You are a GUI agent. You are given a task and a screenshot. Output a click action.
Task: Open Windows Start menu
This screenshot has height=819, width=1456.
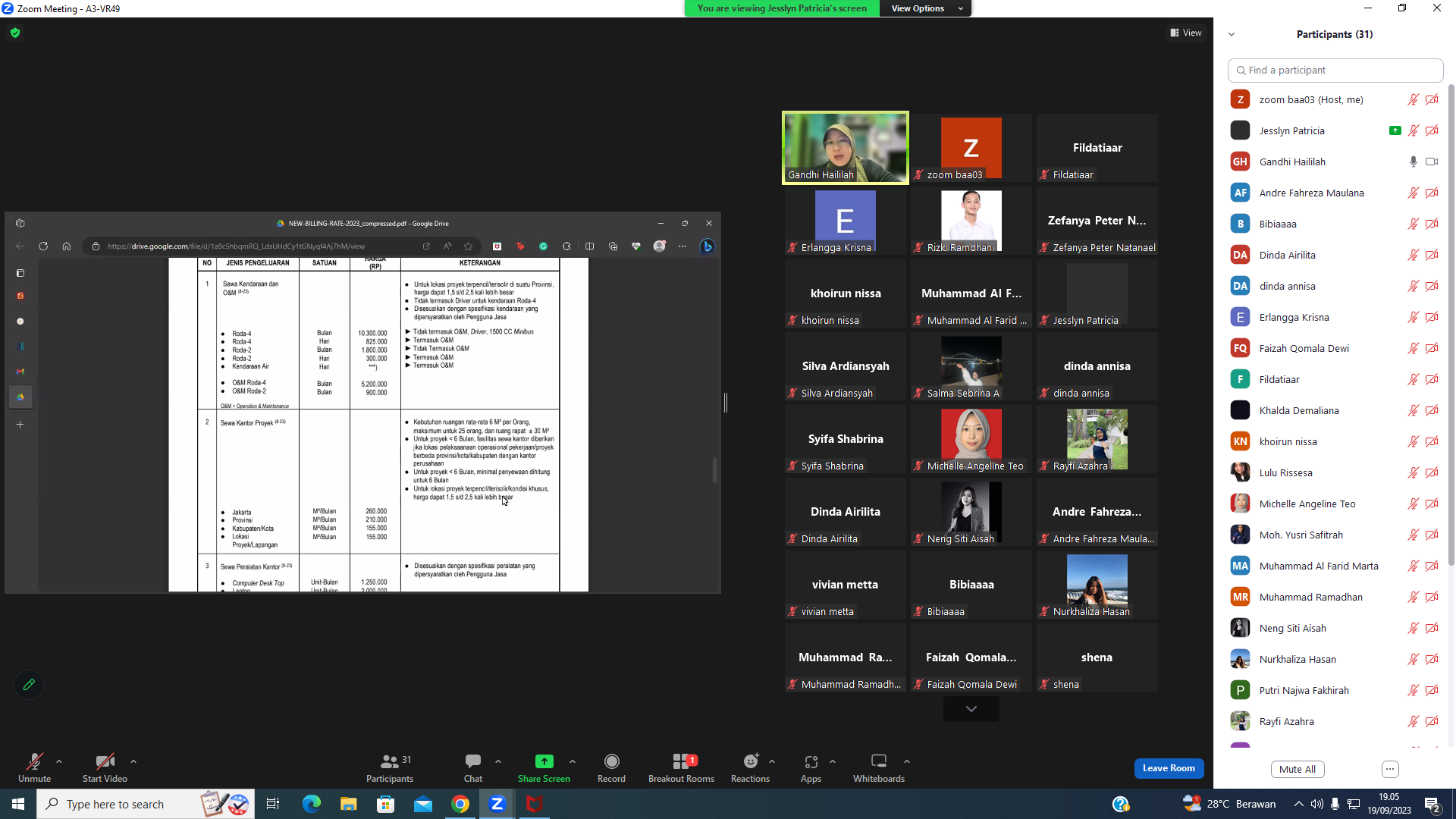pos(18,804)
